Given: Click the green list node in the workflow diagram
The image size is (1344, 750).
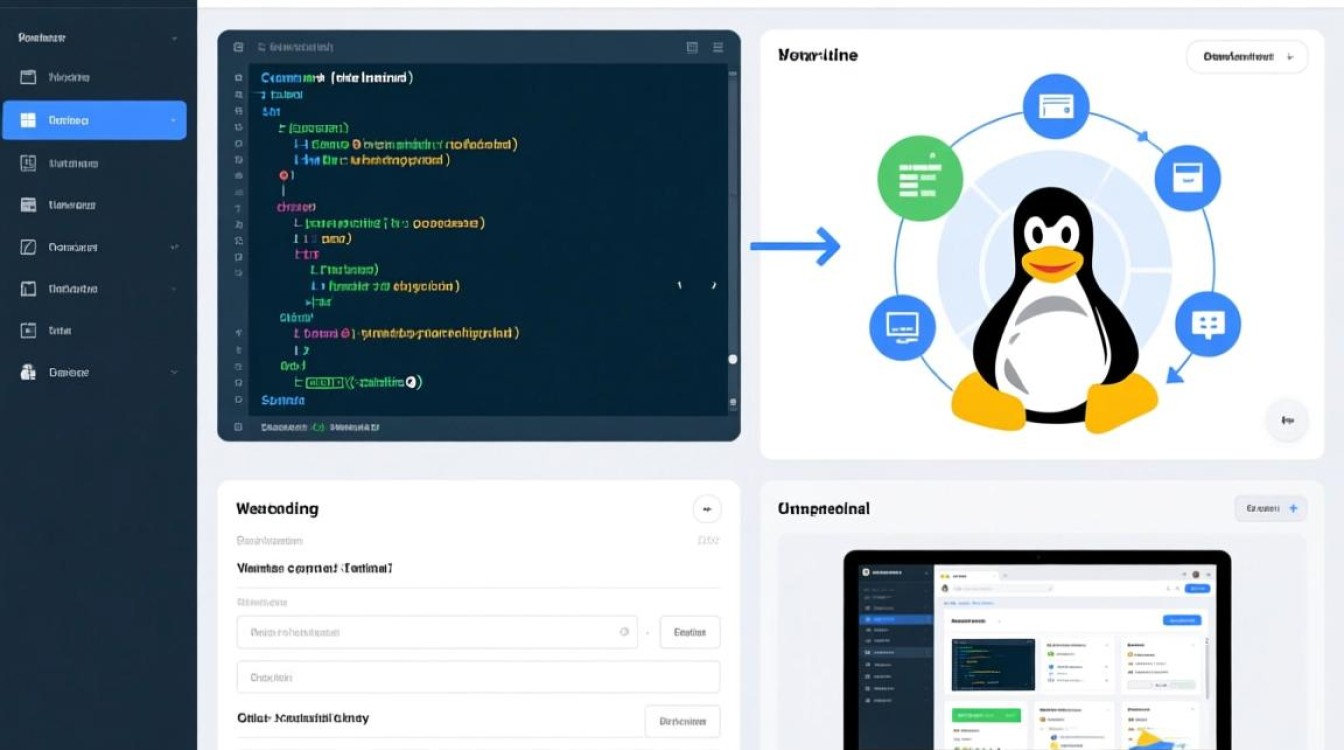Looking at the screenshot, I should [919, 177].
